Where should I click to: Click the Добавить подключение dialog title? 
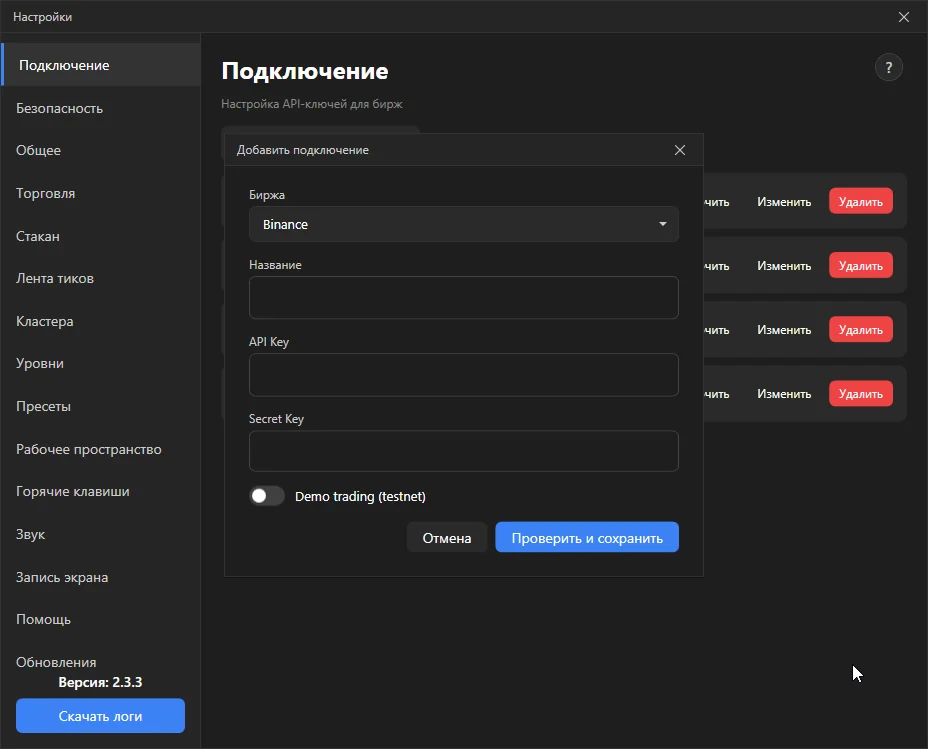click(302, 150)
